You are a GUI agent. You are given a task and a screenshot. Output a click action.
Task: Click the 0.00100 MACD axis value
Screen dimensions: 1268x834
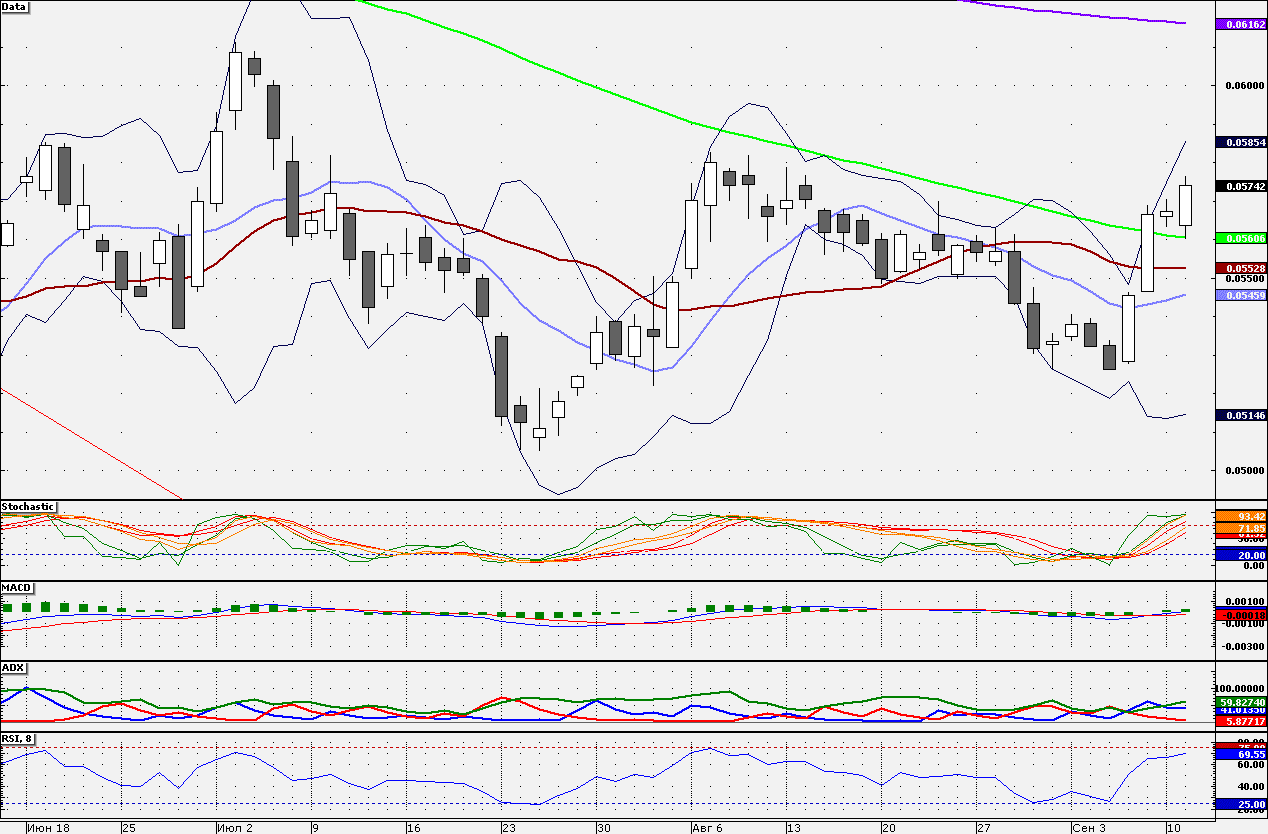point(1245,602)
